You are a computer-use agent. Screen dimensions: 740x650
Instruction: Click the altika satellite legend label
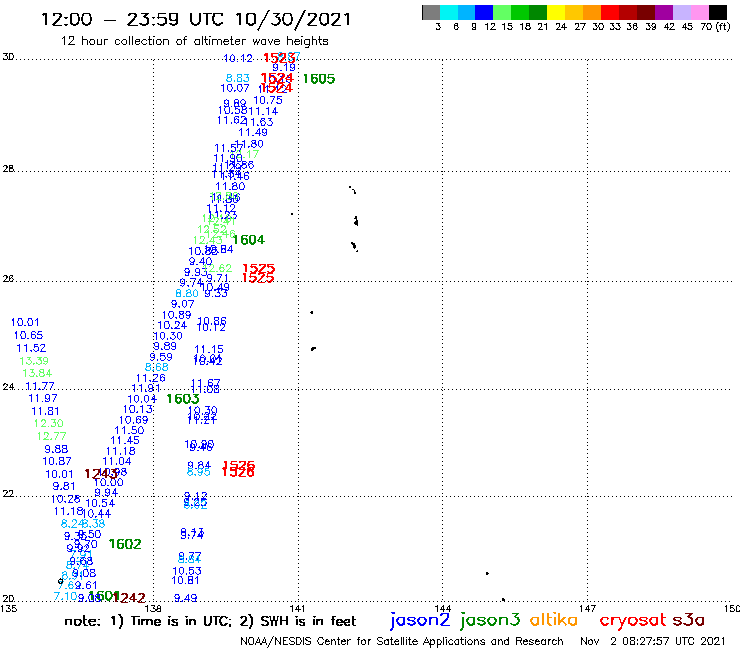coord(554,620)
